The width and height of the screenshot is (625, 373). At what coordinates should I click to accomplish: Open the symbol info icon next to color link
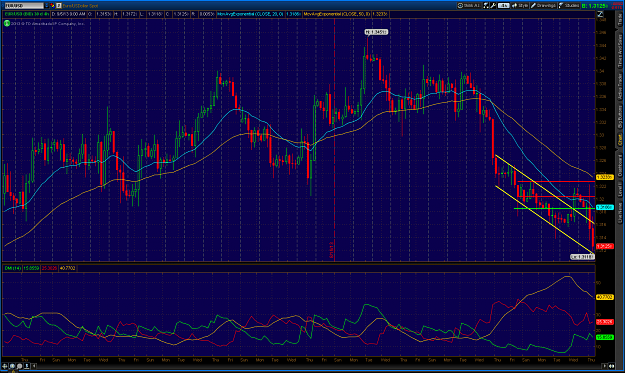coord(59,6)
